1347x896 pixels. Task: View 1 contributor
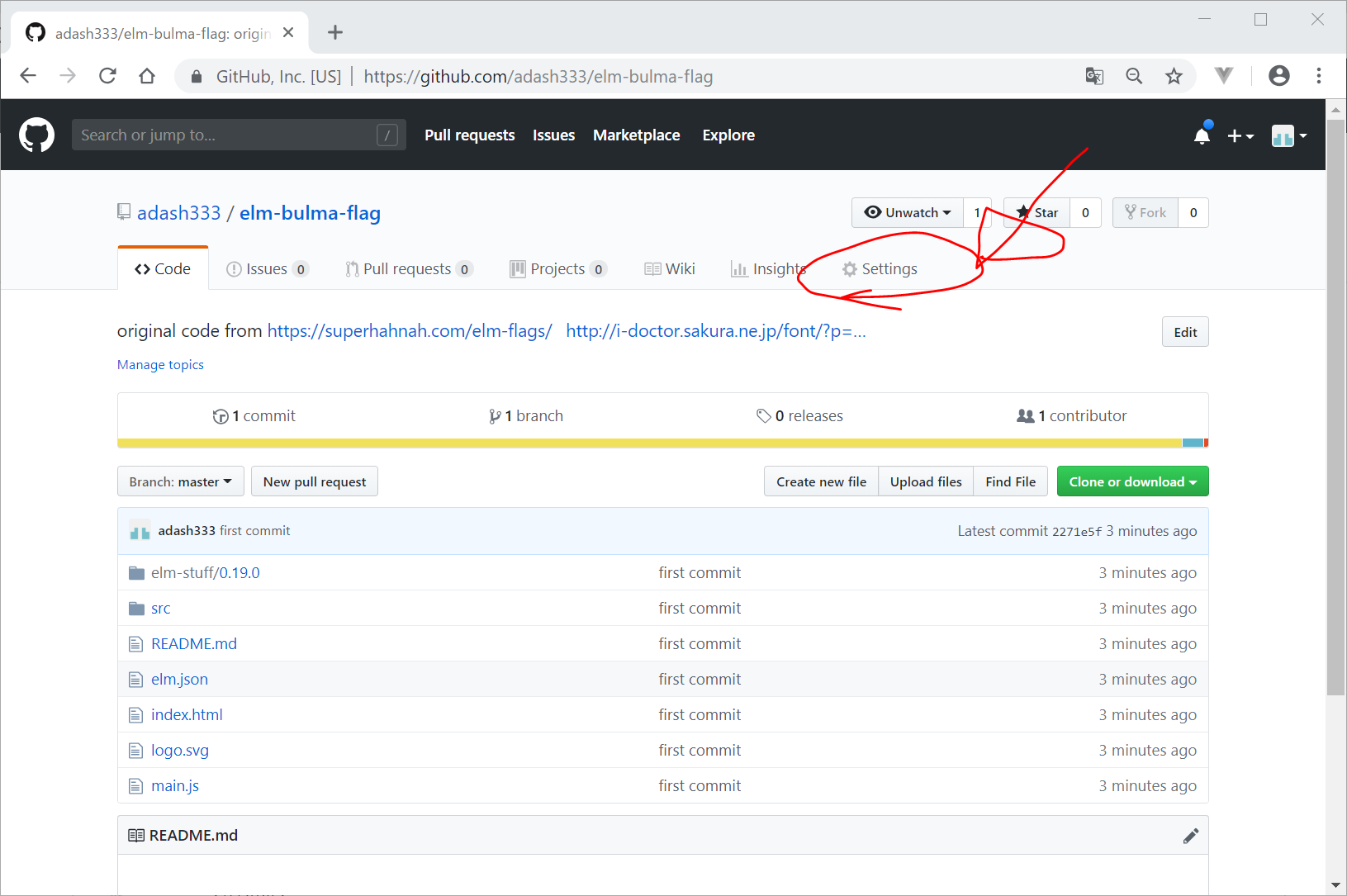point(1071,416)
